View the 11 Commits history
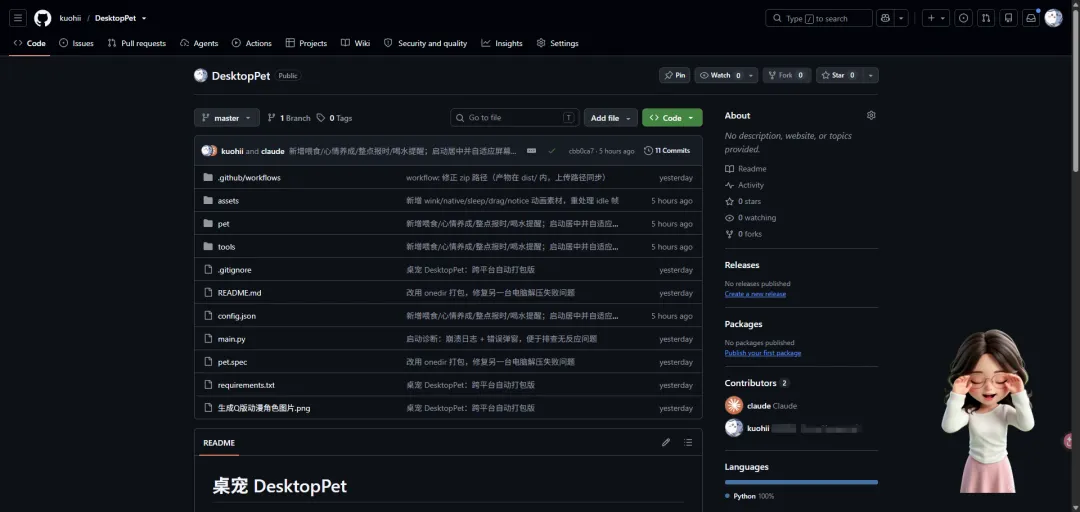The height and width of the screenshot is (512, 1080). (667, 150)
